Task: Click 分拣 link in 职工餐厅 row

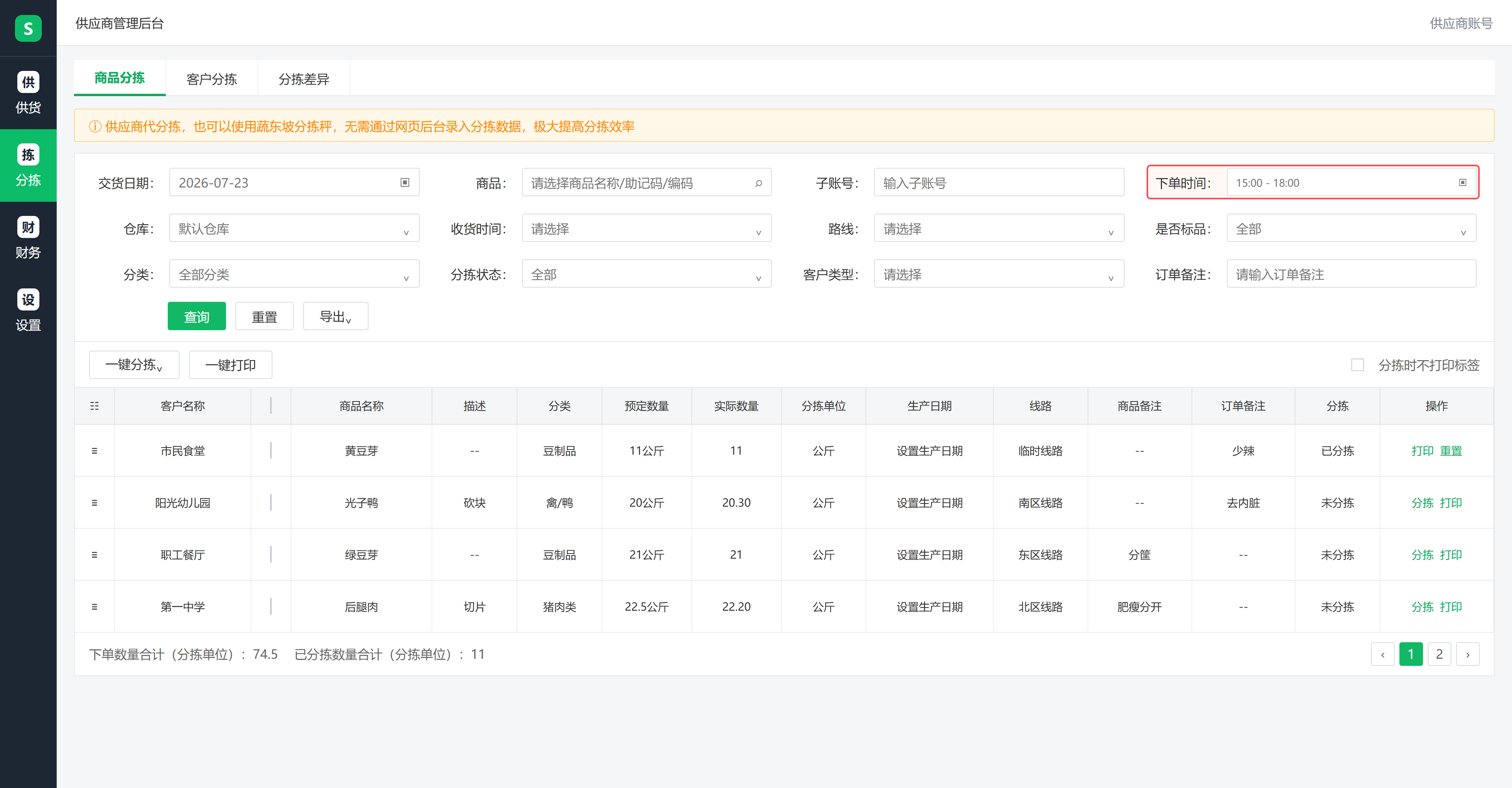Action: tap(1422, 555)
